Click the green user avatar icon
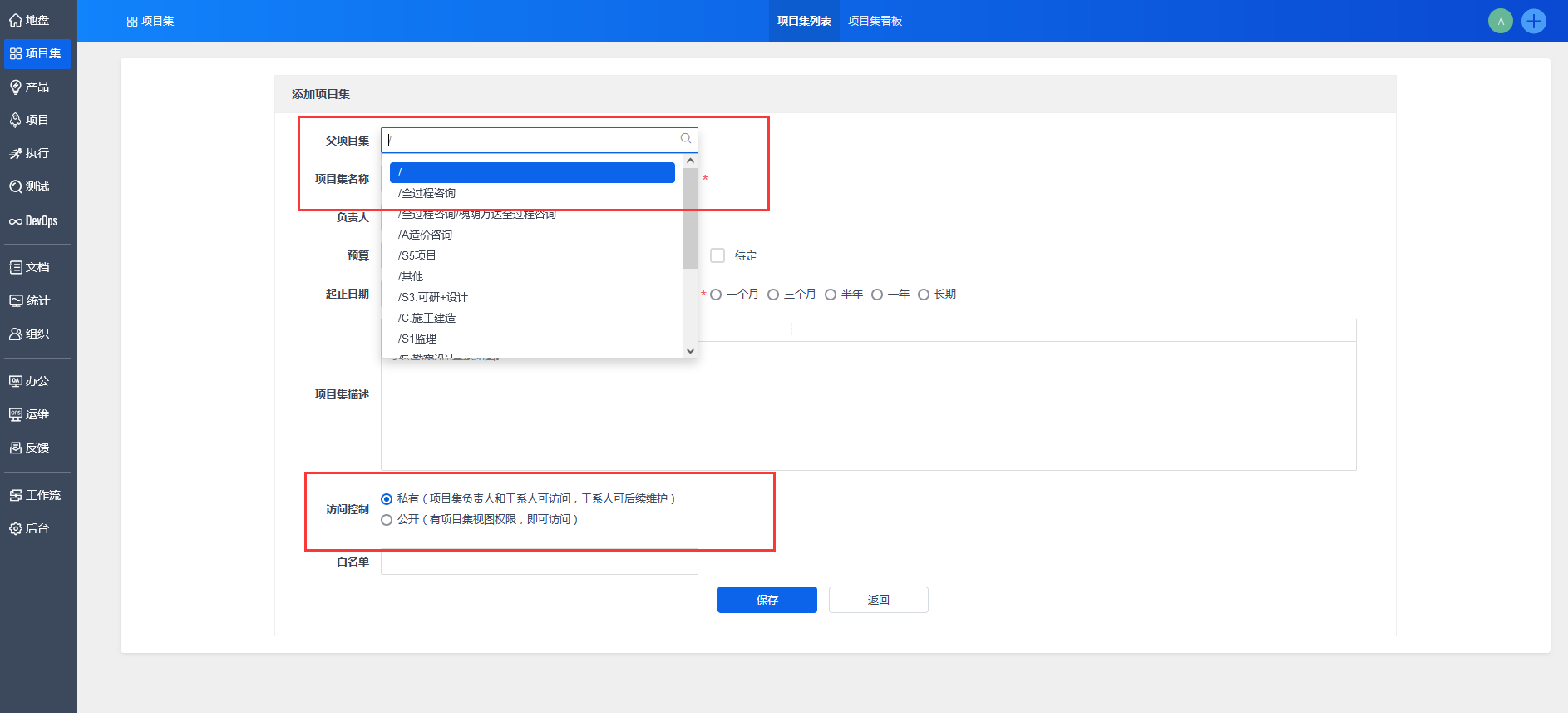Image resolution: width=1568 pixels, height=713 pixels. pyautogui.click(x=1500, y=21)
